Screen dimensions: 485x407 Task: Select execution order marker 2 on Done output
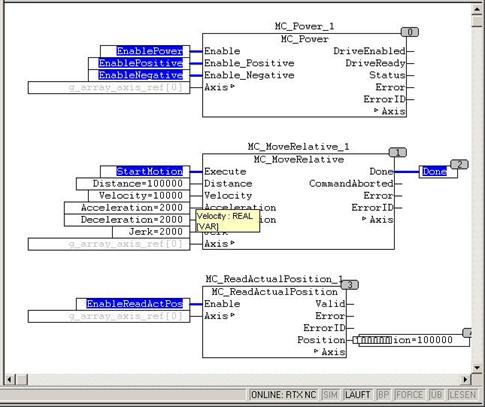point(459,164)
